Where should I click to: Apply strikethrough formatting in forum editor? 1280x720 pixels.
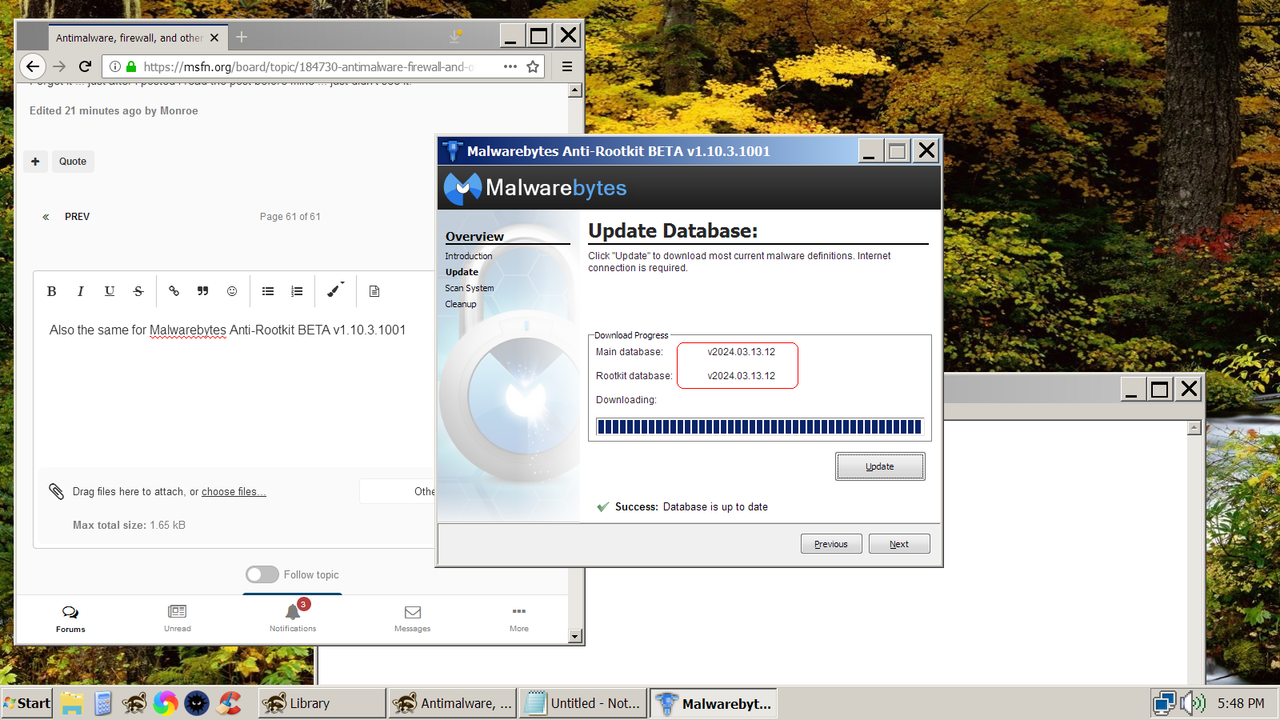138,291
